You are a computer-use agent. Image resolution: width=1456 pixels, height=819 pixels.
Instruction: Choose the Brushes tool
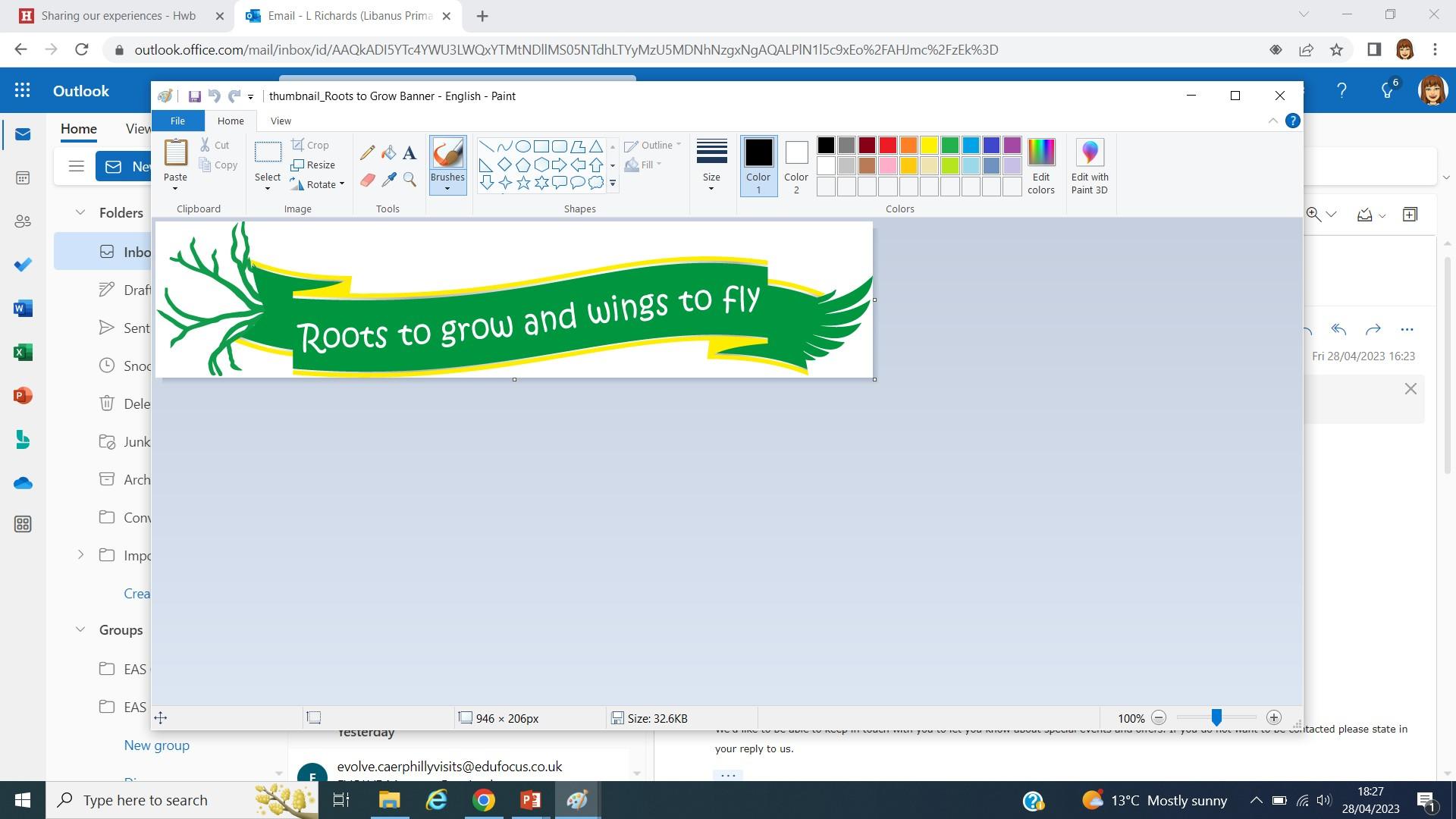tap(447, 165)
